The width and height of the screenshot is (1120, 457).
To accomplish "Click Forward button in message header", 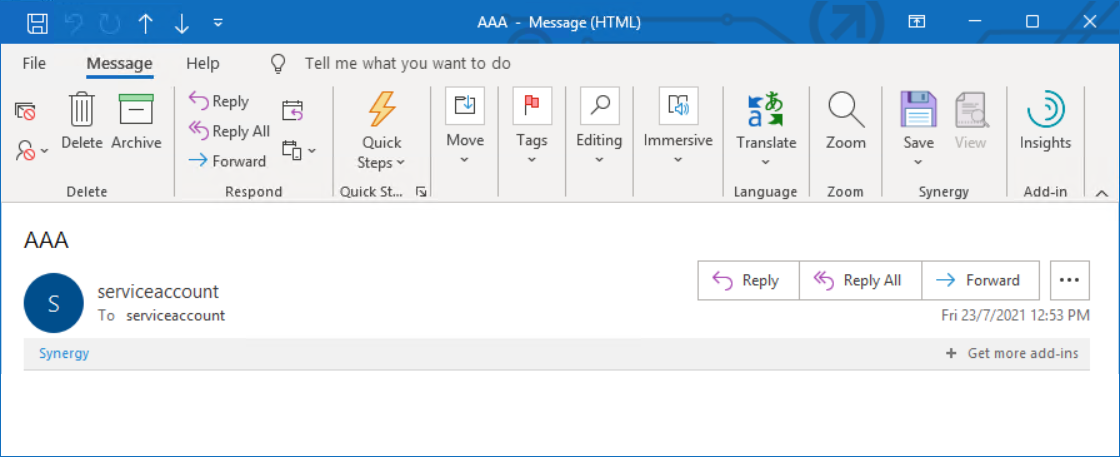I will 981,280.
